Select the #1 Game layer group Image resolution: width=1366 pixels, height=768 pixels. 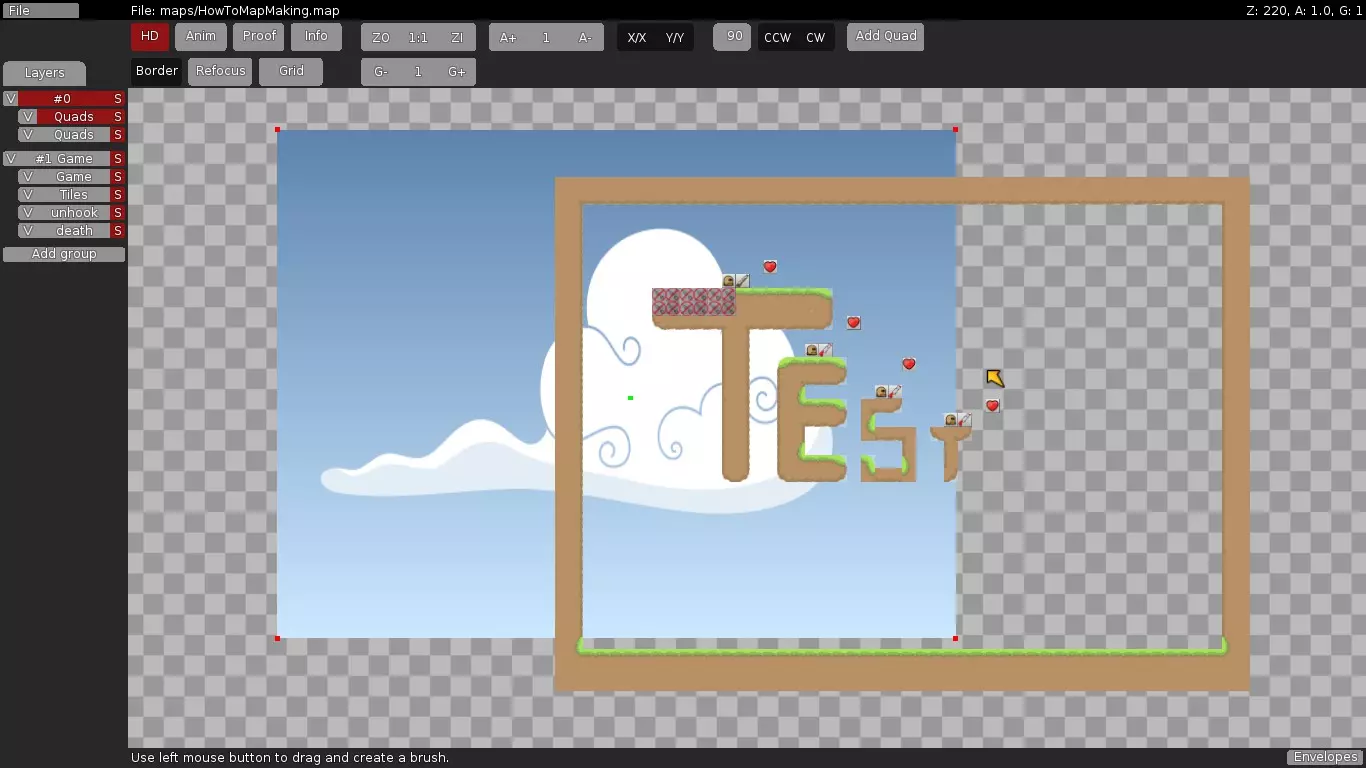(x=64, y=159)
